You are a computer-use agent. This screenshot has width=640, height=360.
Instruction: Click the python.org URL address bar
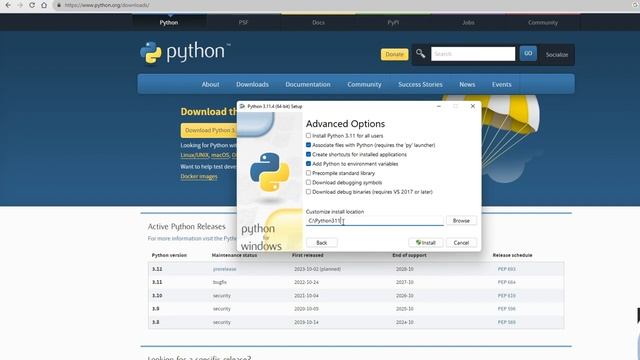coord(107,5)
